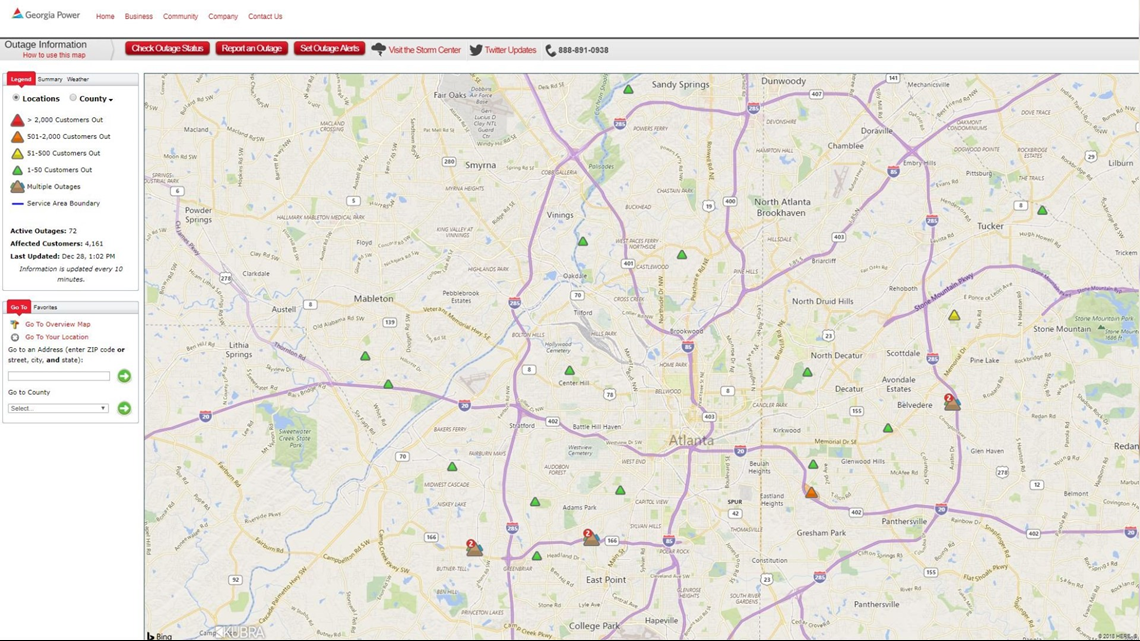Switch to the Go To tab
This screenshot has height=641, width=1140.
(19, 307)
